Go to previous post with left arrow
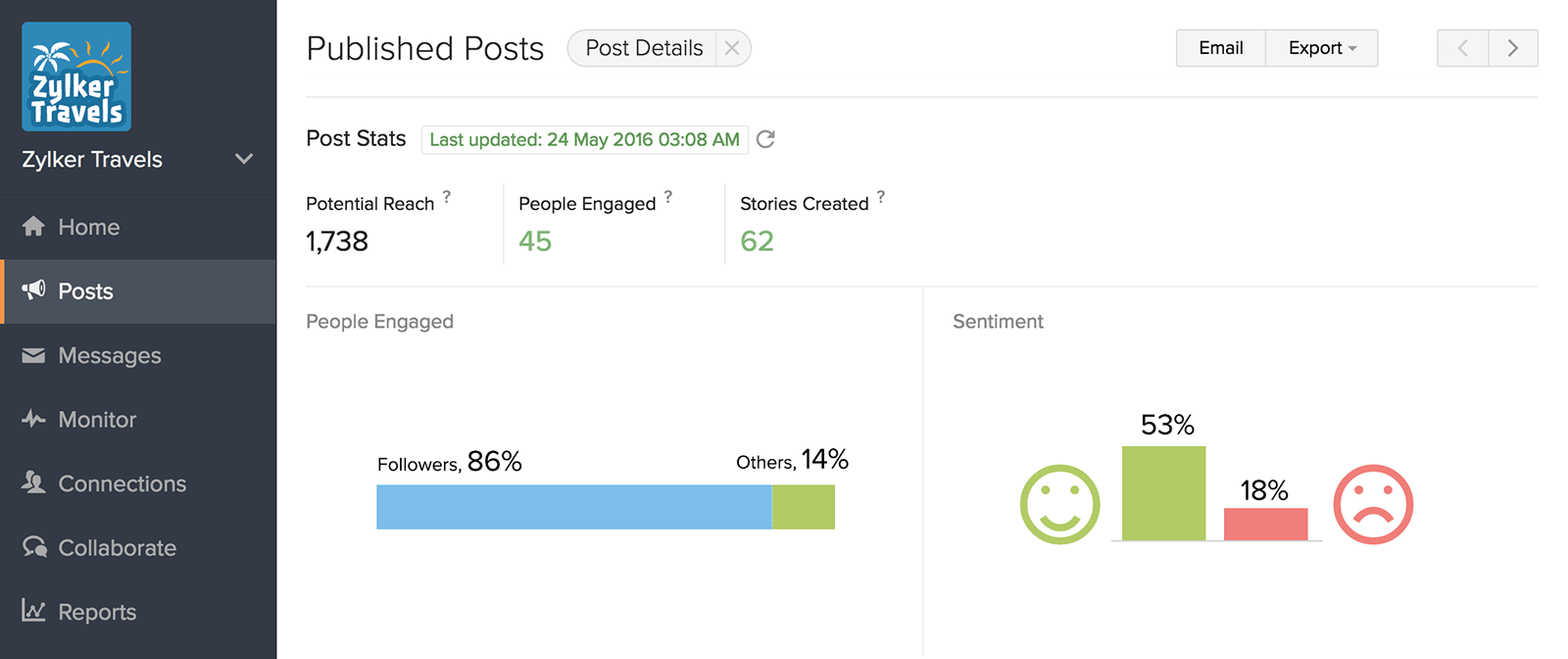This screenshot has width=1568, height=659. [x=1462, y=48]
